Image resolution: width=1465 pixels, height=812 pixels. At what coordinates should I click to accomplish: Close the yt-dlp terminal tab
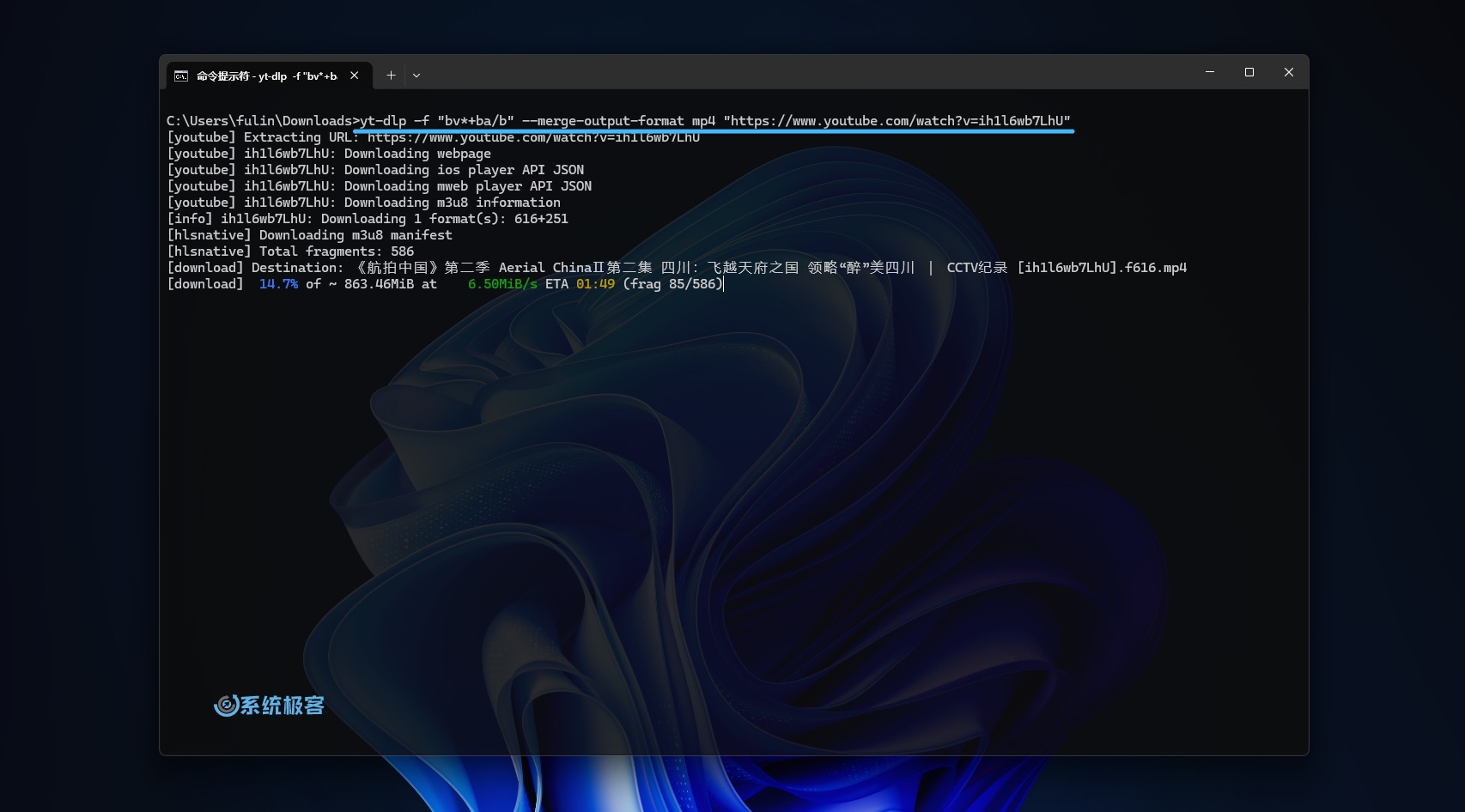pos(354,76)
